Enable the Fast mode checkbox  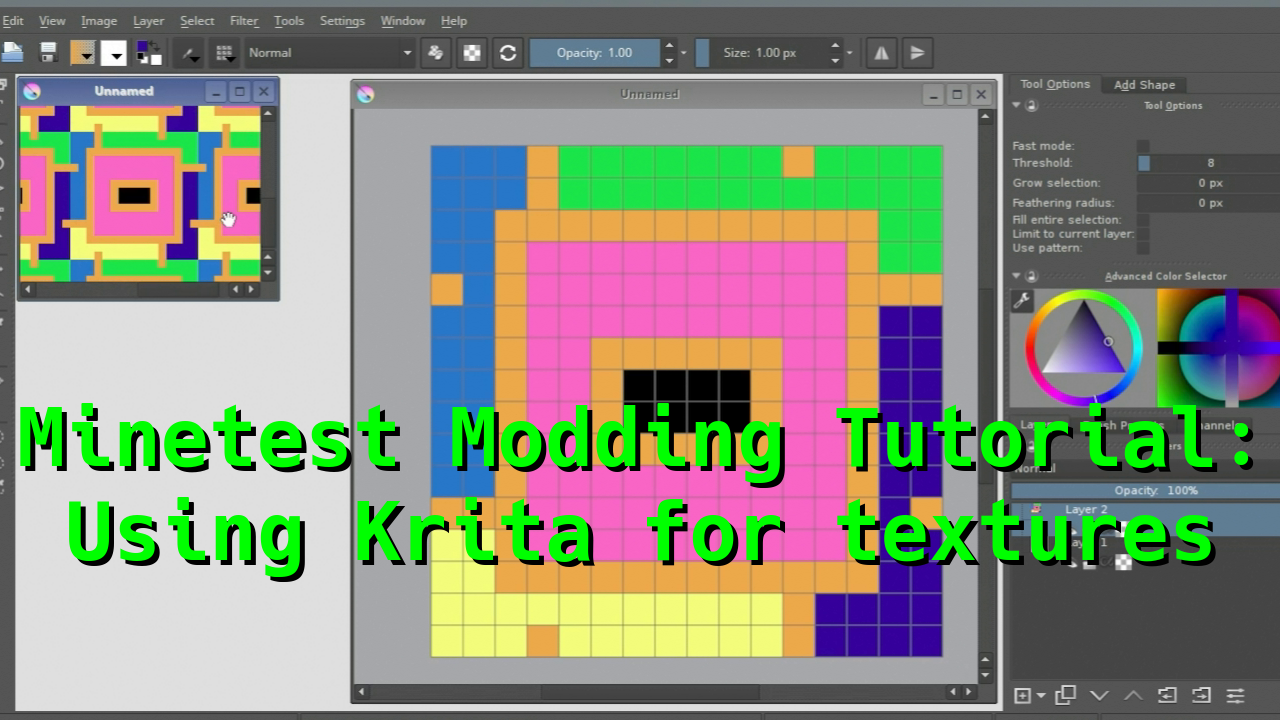pos(1143,146)
